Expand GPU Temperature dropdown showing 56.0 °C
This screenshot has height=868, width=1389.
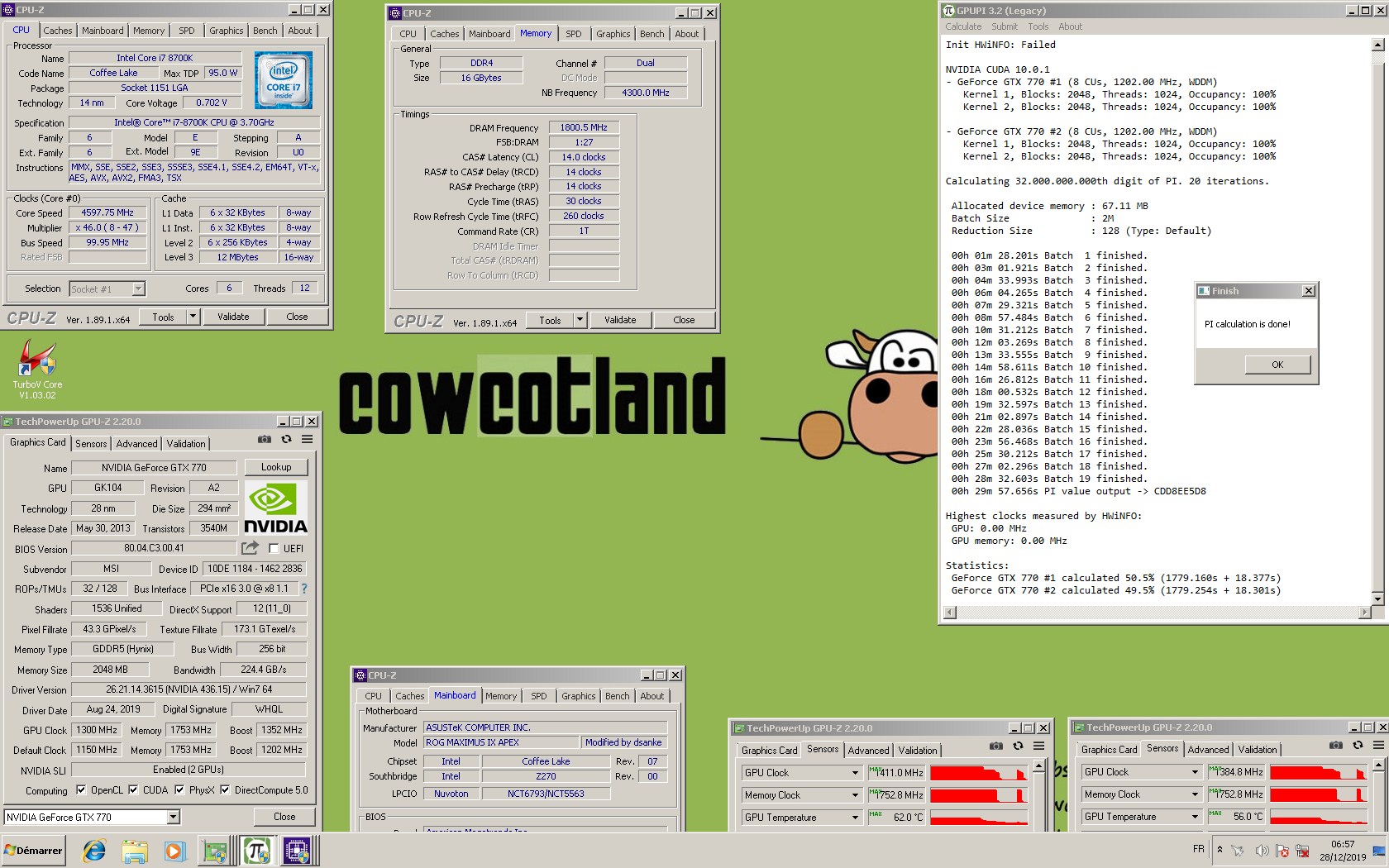[1195, 817]
